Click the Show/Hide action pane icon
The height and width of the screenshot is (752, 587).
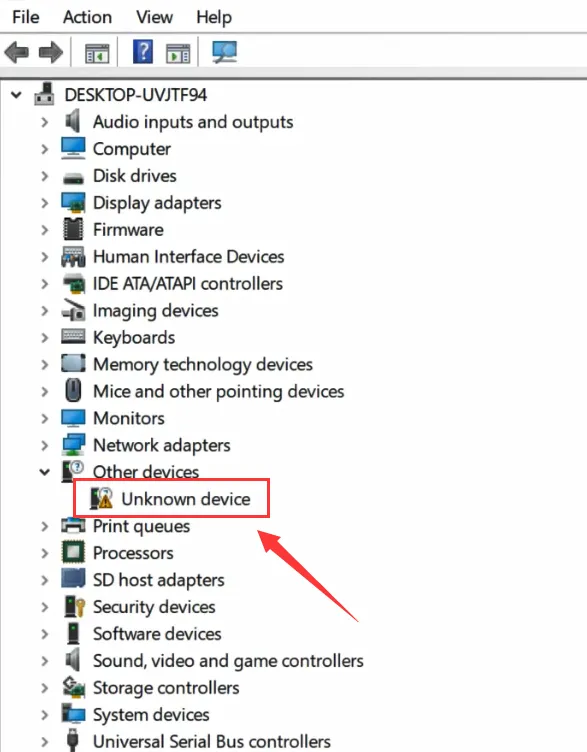pos(178,53)
